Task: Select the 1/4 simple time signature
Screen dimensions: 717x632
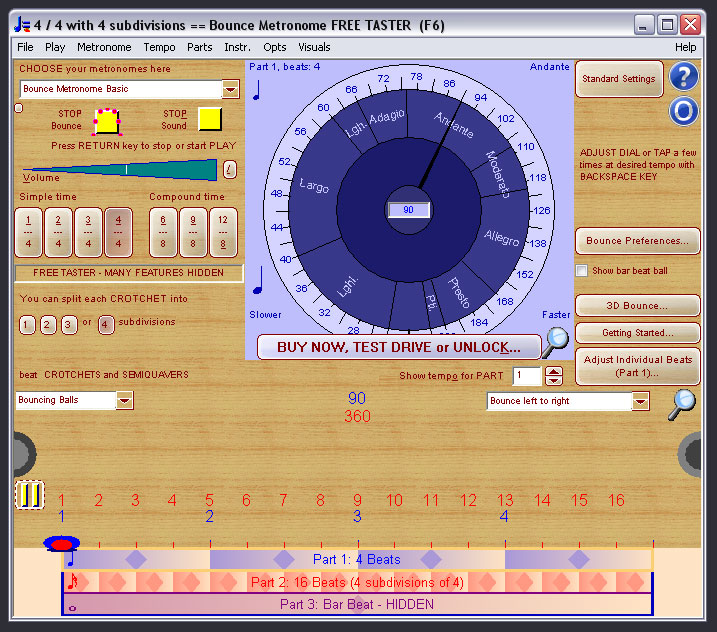Action: click(28, 232)
